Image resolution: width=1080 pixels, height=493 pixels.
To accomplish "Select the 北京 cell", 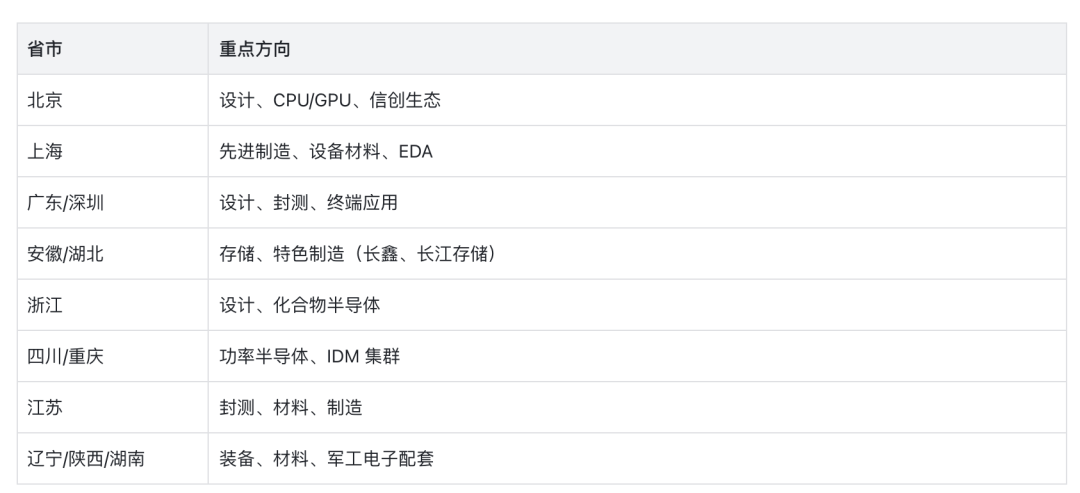I will coord(112,101).
